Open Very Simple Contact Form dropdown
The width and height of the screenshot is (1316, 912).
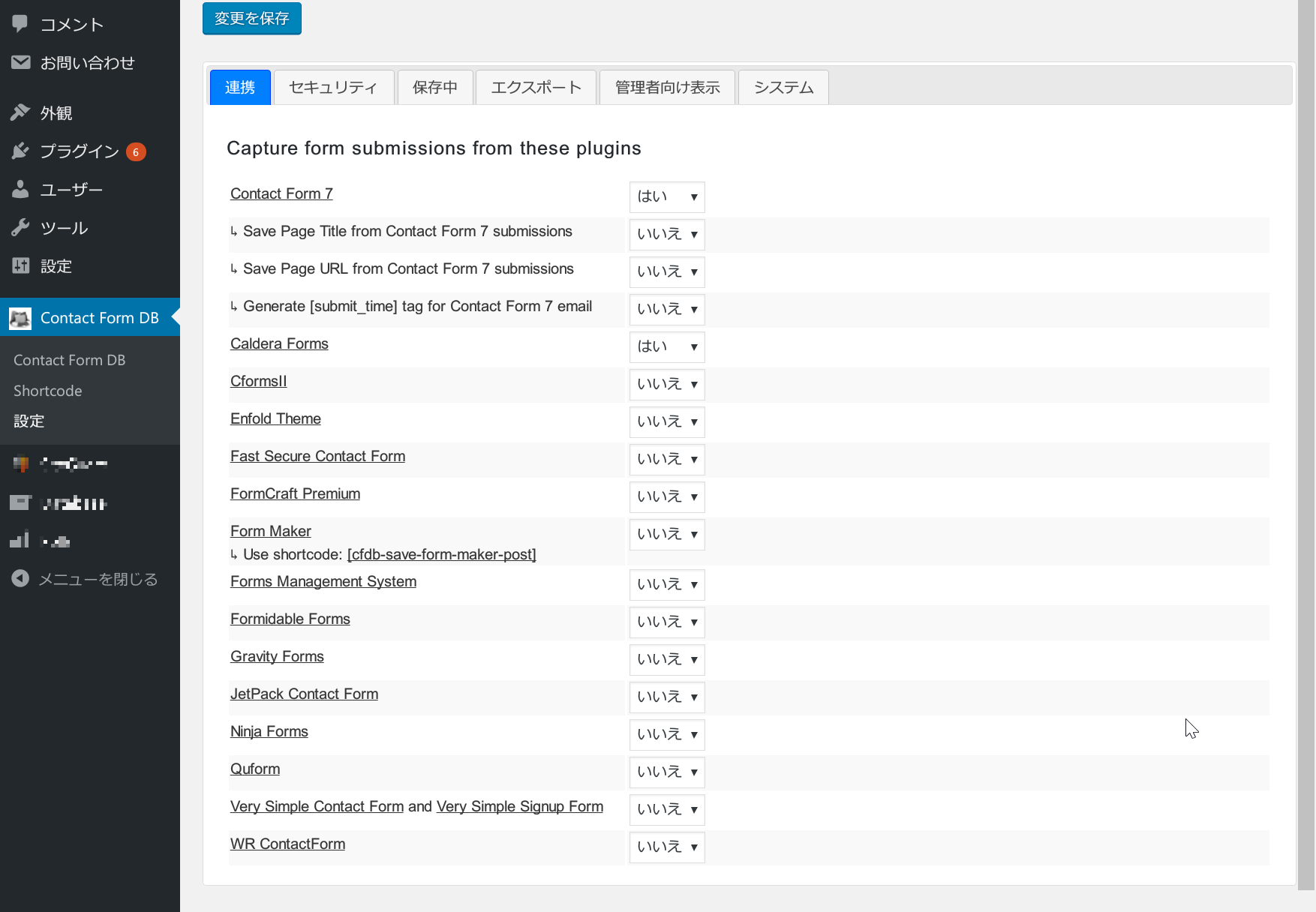point(667,809)
